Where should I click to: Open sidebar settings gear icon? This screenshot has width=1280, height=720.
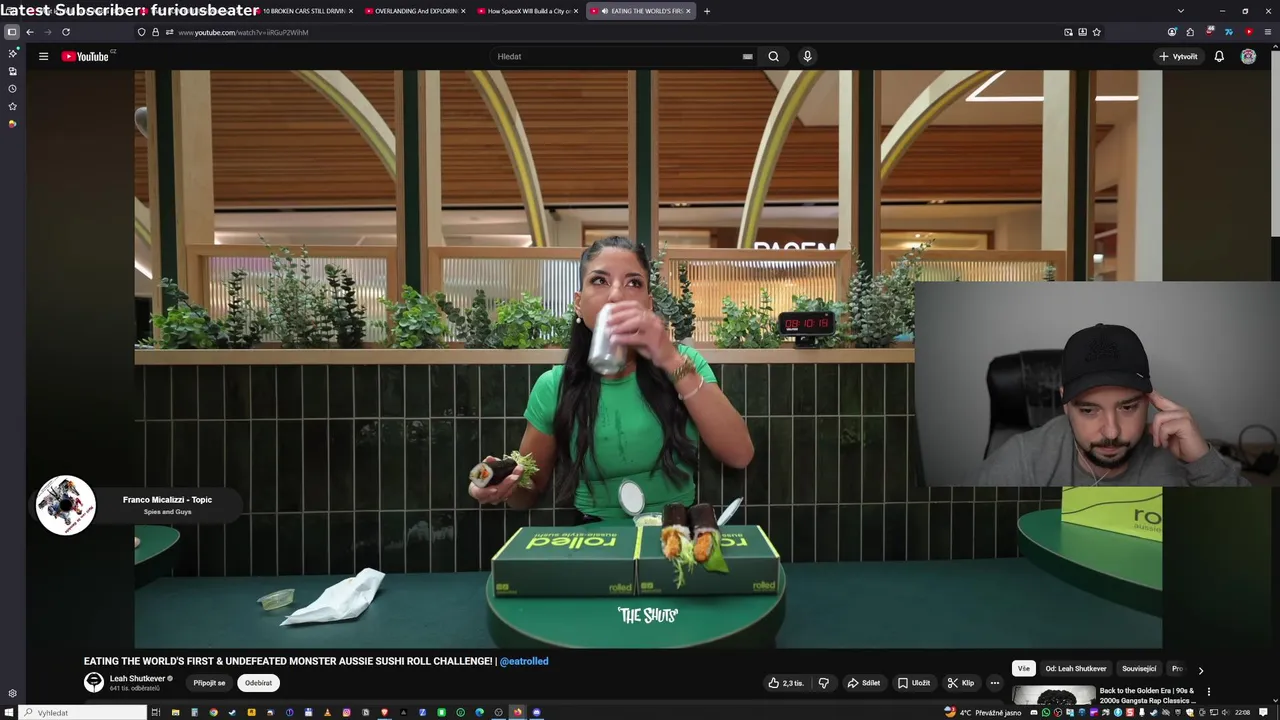tap(12, 693)
